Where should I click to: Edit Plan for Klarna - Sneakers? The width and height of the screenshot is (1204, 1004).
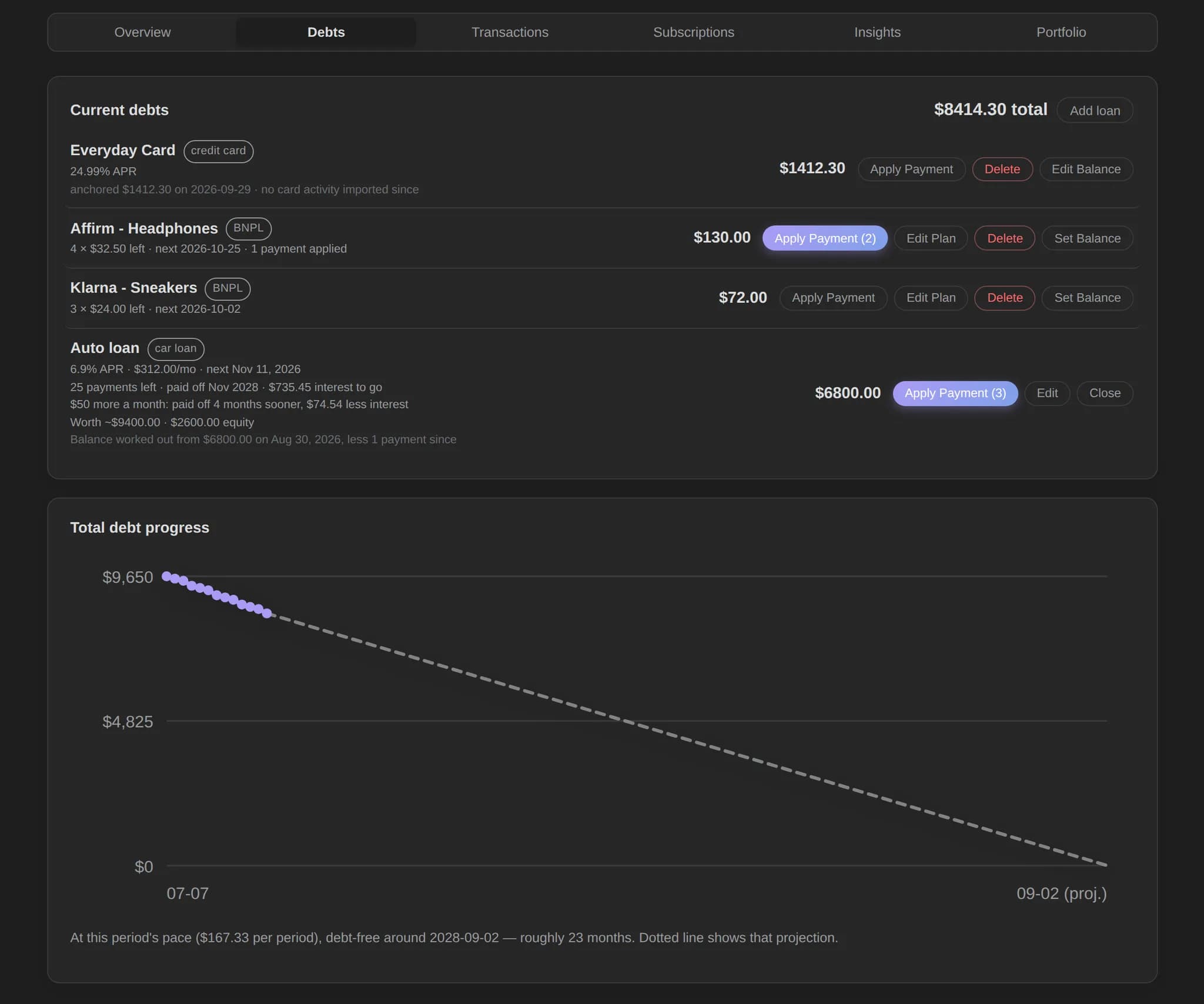931,298
